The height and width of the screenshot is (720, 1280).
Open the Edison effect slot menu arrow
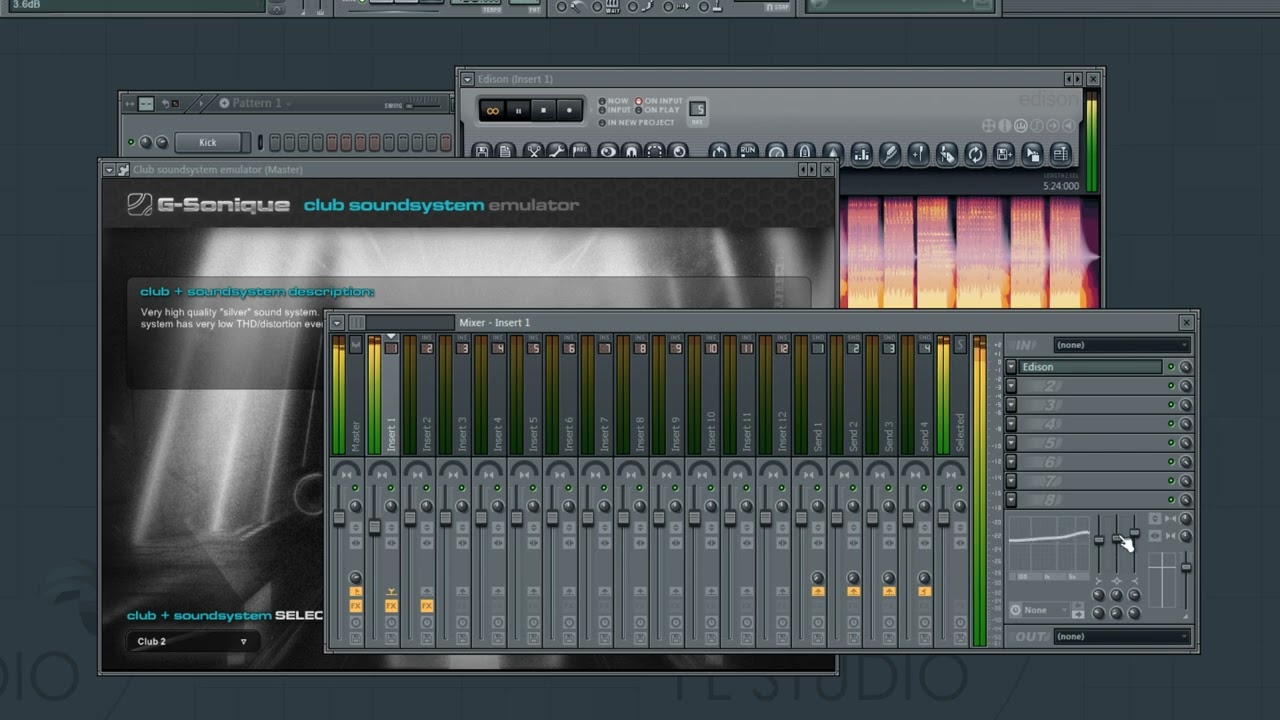click(1011, 367)
